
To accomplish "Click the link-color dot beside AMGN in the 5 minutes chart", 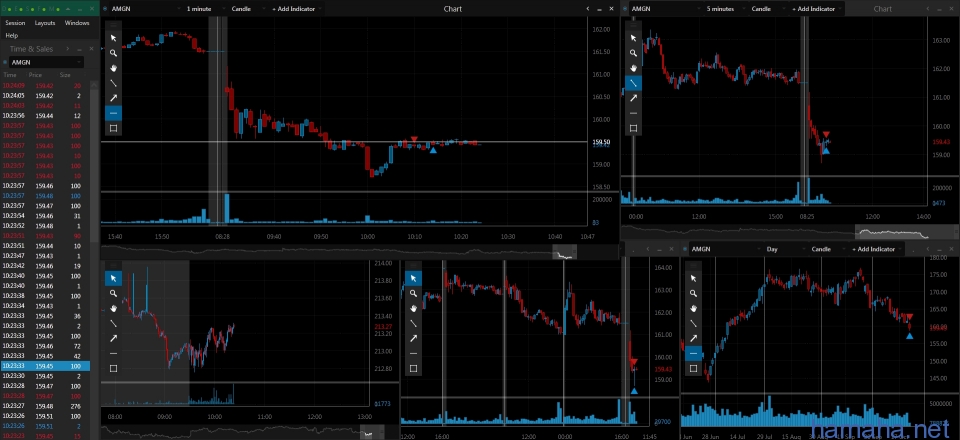I will (x=626, y=9).
